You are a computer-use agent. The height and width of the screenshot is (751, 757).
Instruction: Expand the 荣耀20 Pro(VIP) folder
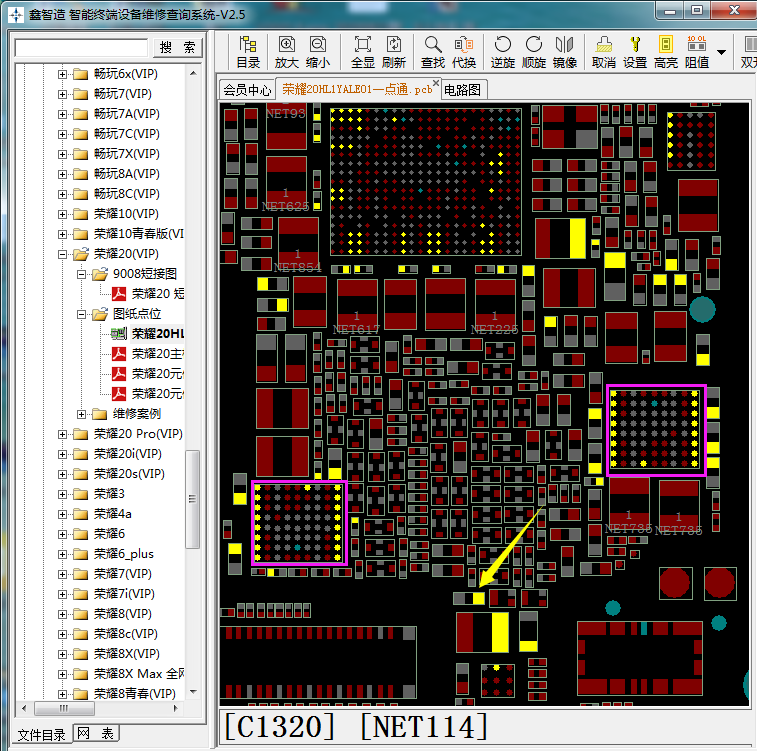[x=62, y=434]
